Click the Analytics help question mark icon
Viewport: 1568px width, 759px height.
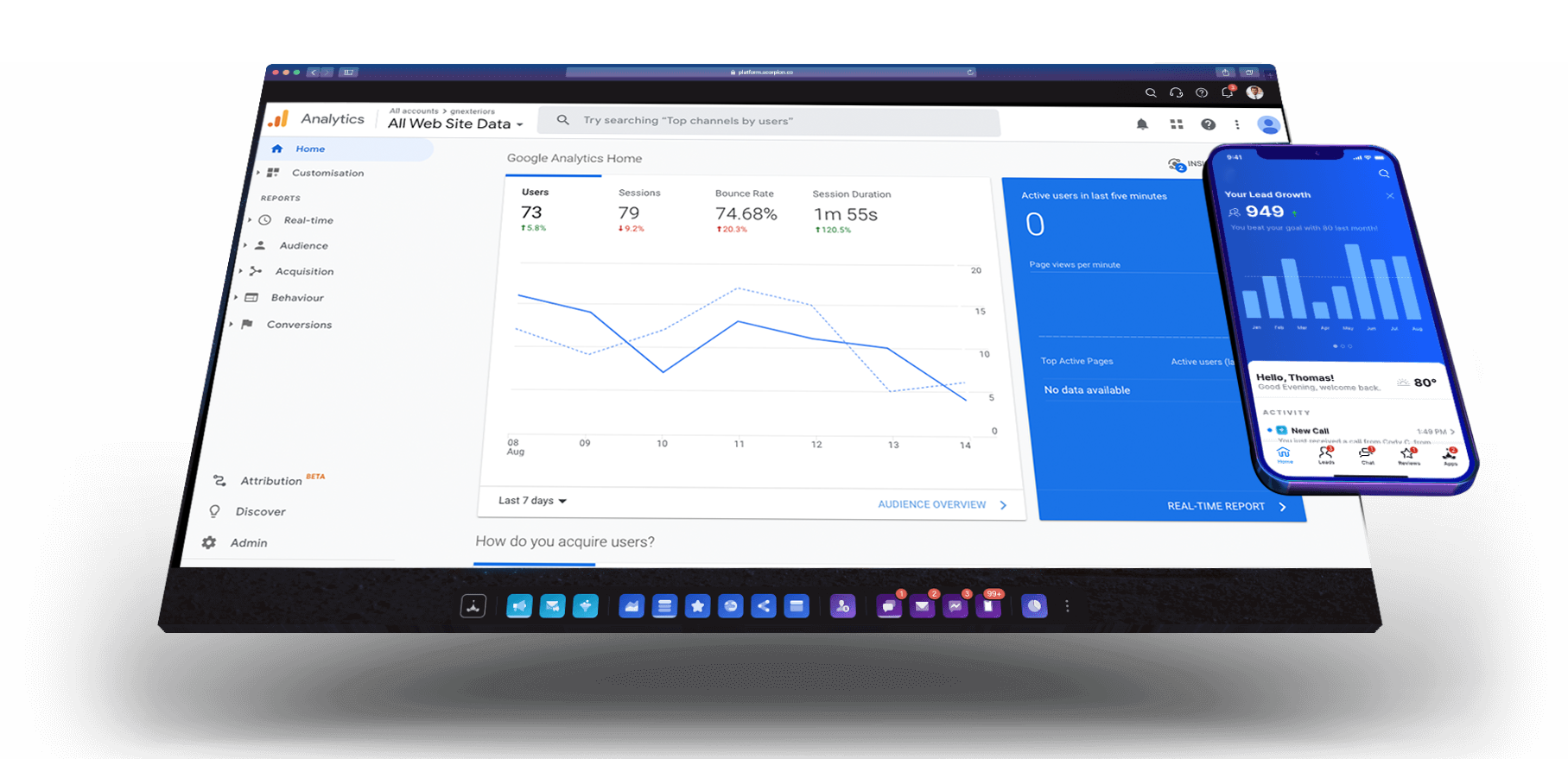point(1208,124)
